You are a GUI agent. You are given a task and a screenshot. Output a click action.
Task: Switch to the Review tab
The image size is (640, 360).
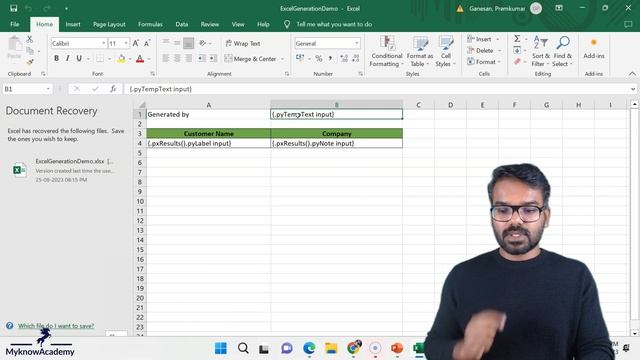click(x=209, y=24)
